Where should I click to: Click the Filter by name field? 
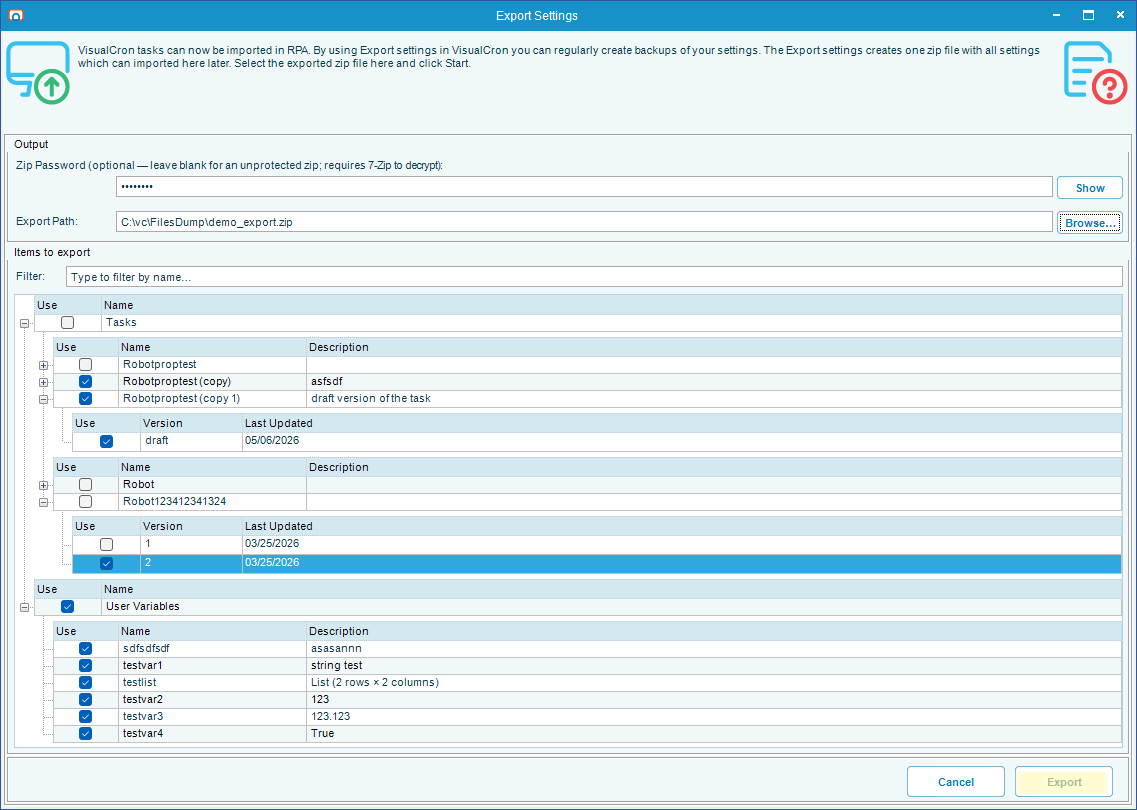(x=594, y=277)
